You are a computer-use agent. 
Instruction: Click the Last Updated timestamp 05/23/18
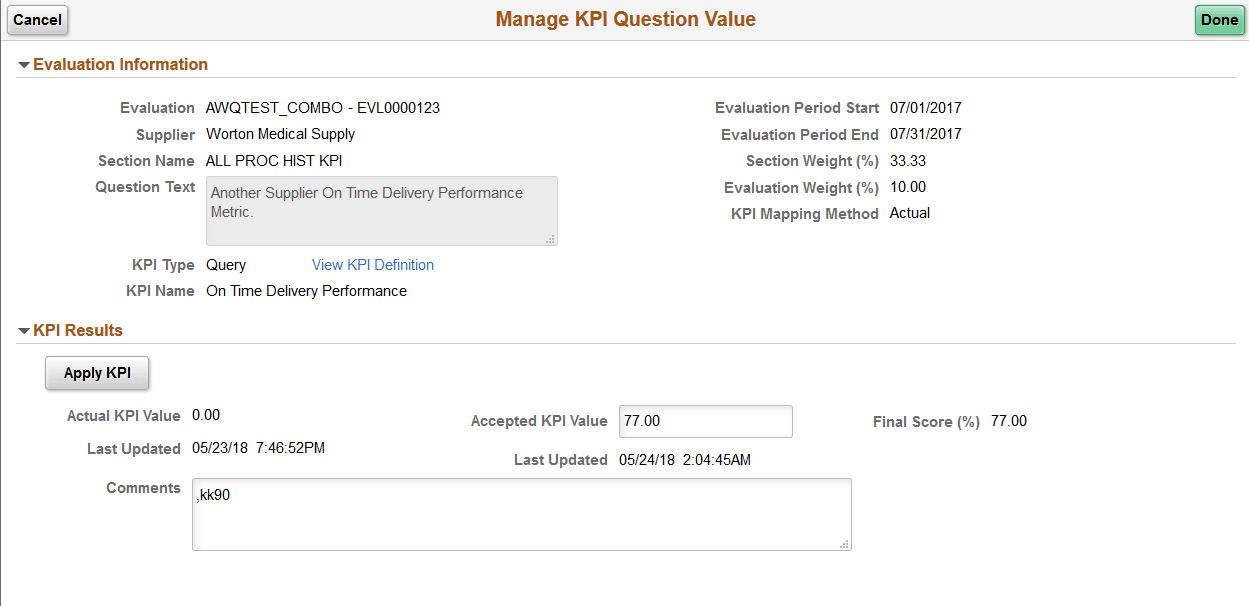pos(257,448)
